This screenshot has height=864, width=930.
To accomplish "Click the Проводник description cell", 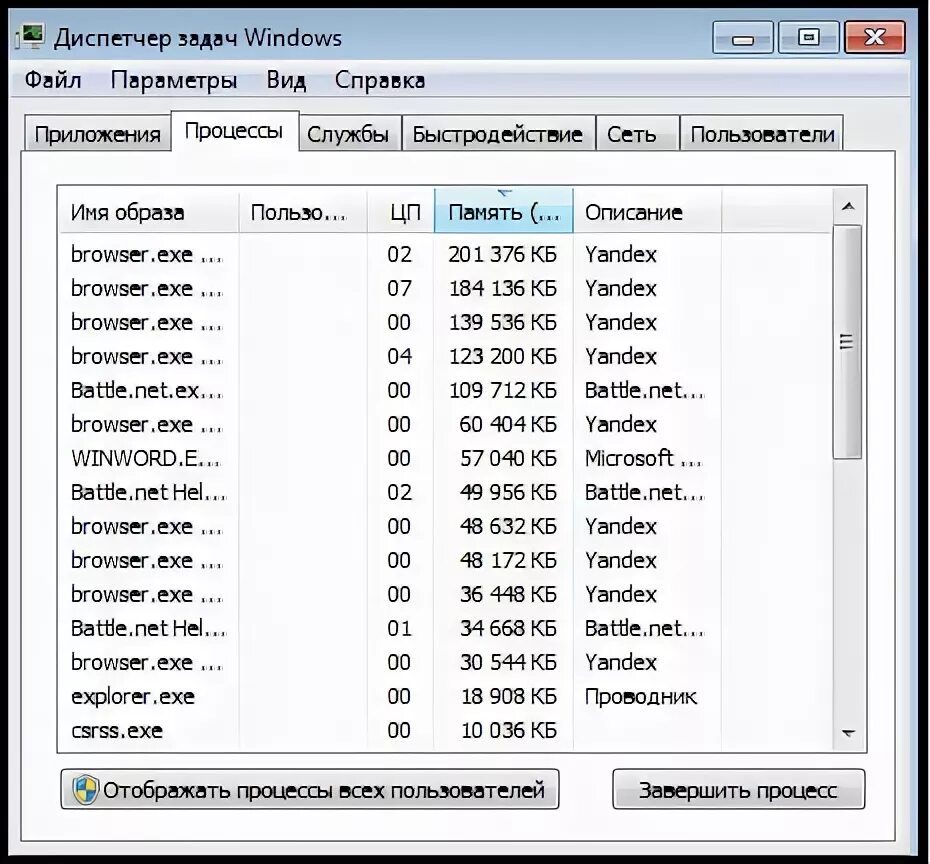I will click(x=641, y=696).
